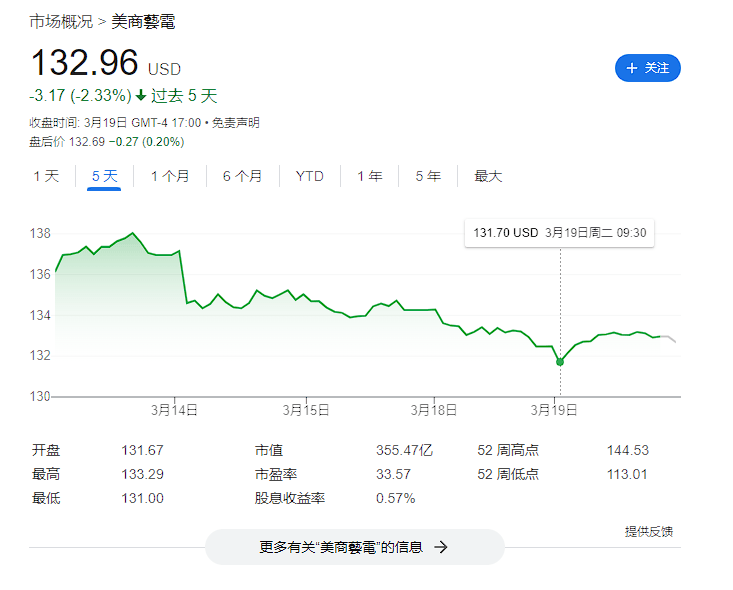Click the 盘后价 132.69 after-hours line

(x=107, y=142)
